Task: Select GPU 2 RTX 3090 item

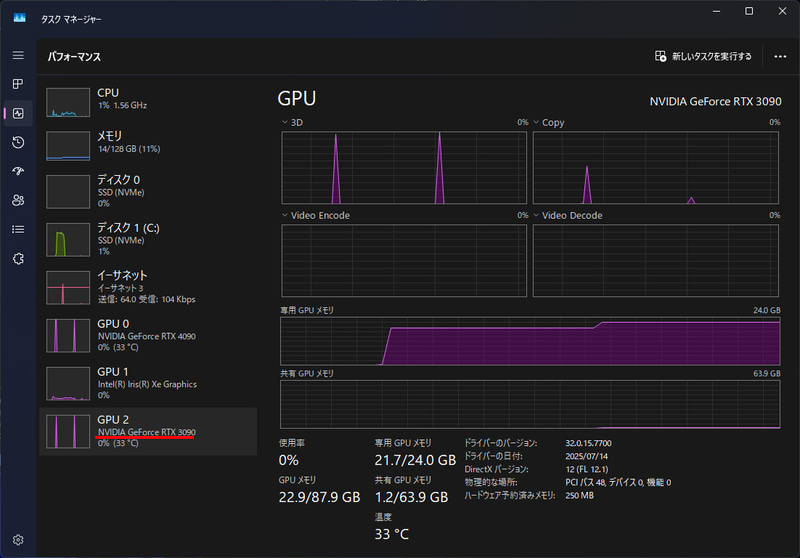Action: pos(148,431)
